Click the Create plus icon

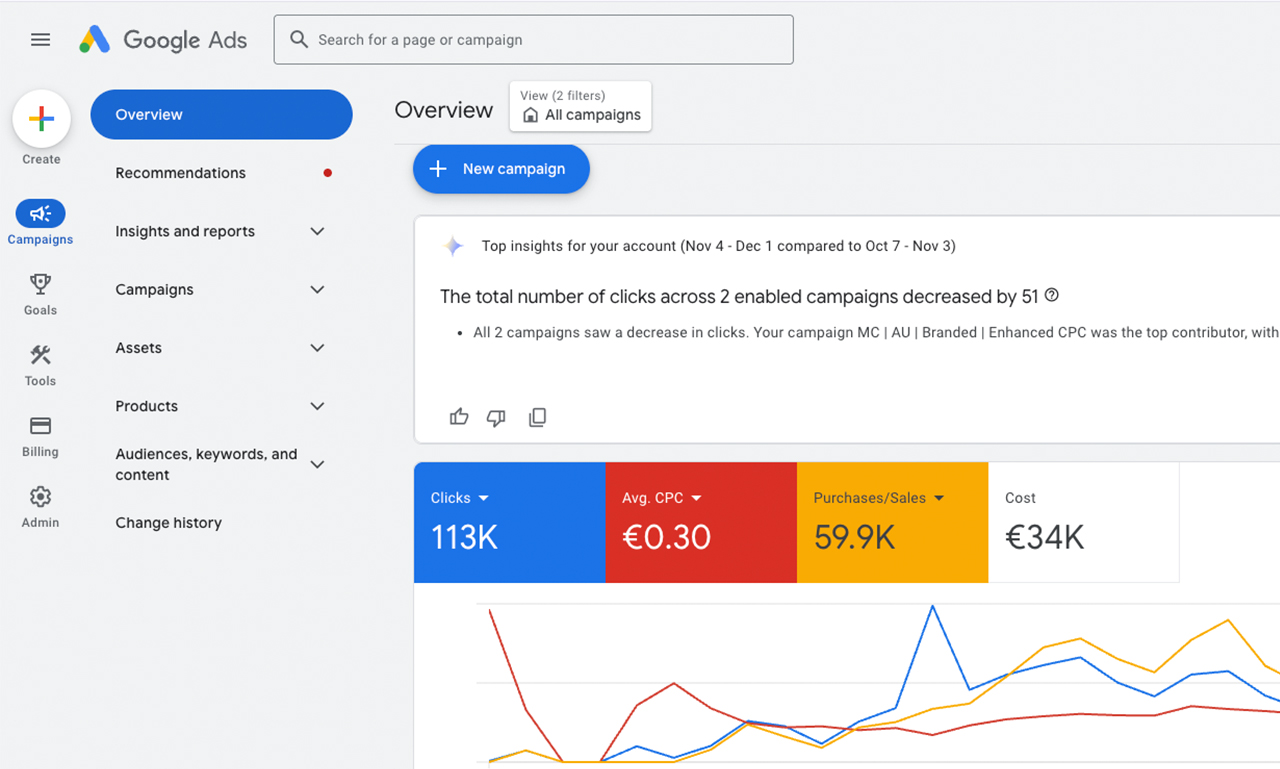point(41,119)
